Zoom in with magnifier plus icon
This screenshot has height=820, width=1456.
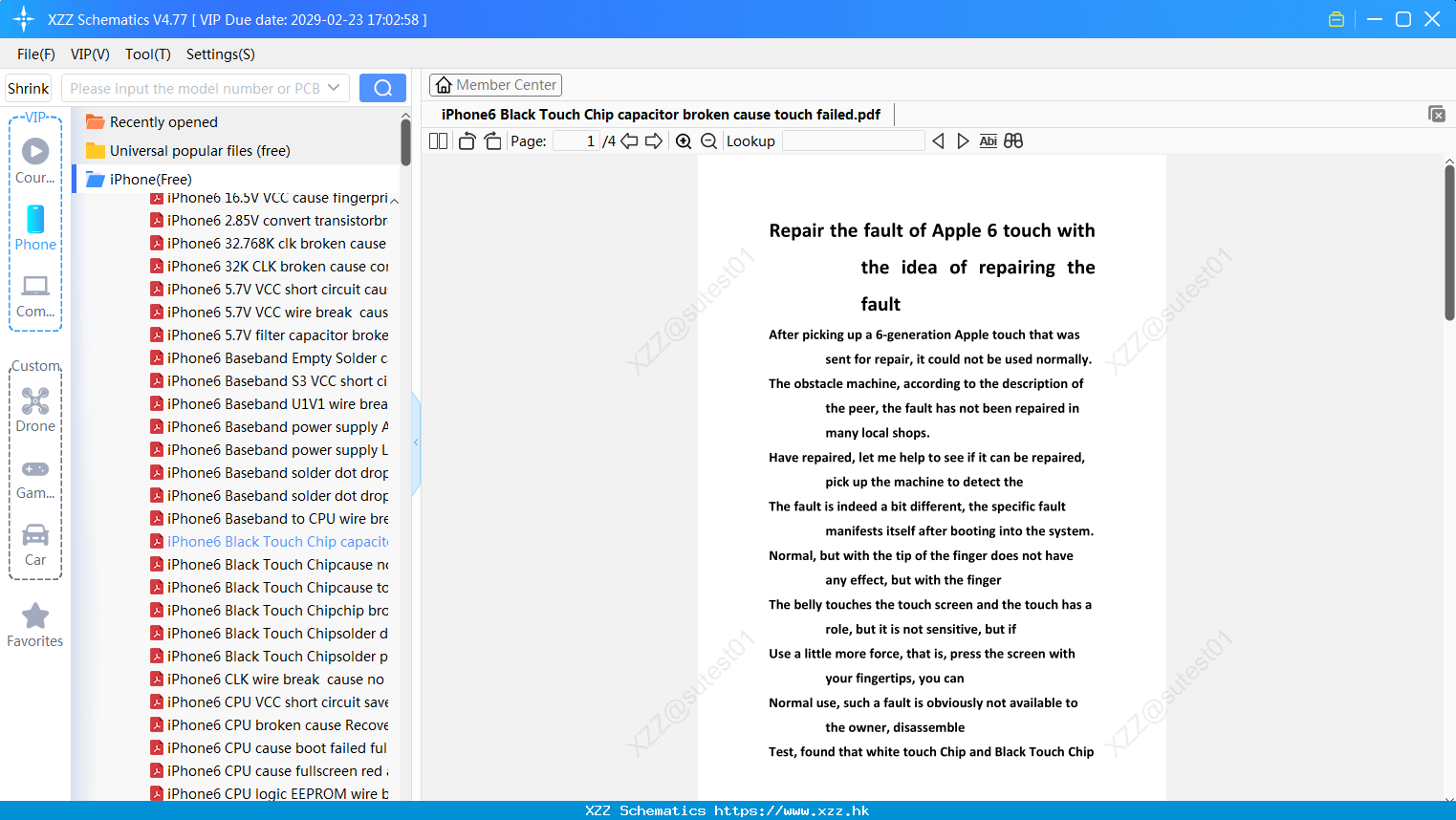[x=684, y=141]
